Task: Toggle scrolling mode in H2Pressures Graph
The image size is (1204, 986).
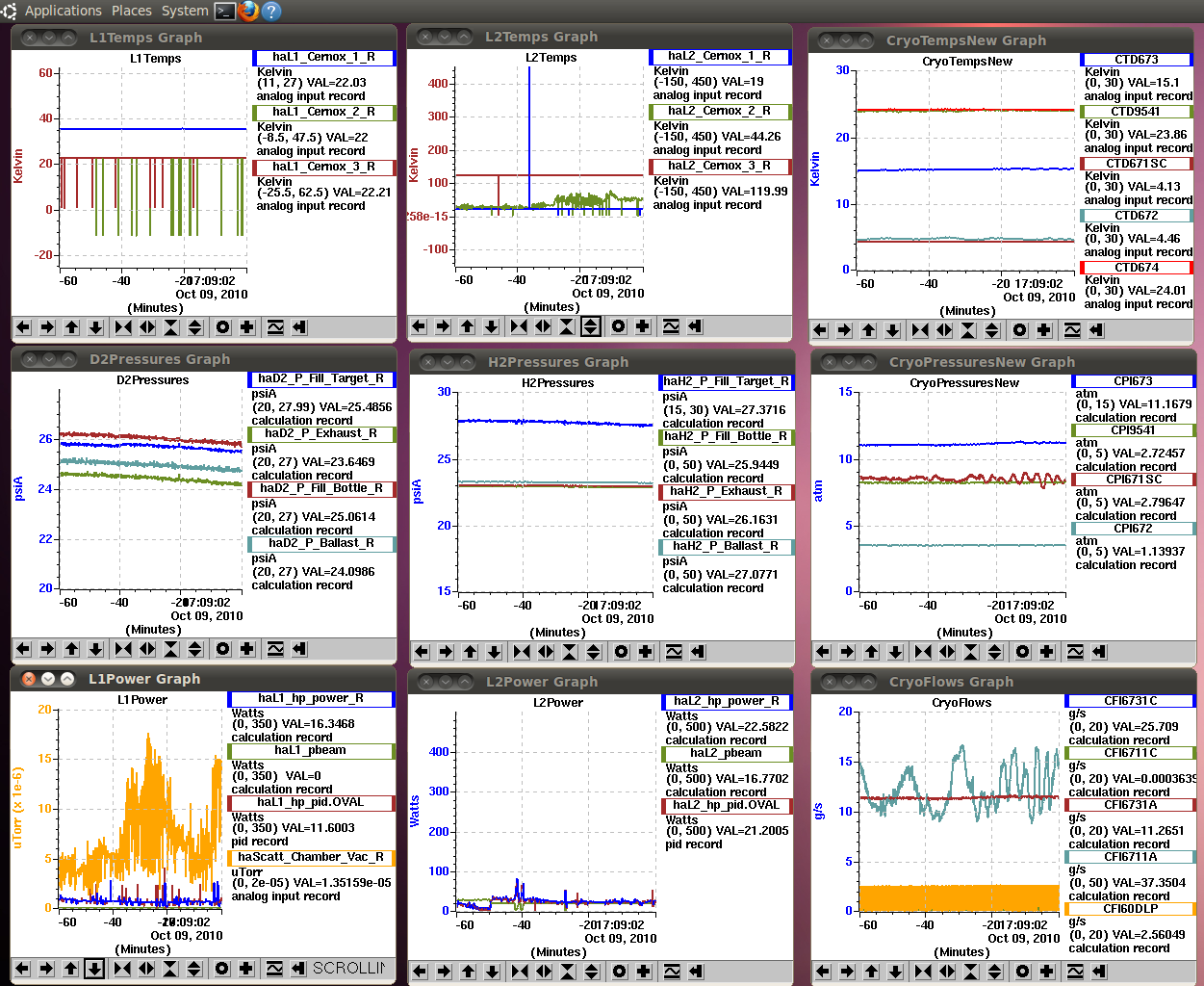Action: (x=698, y=652)
